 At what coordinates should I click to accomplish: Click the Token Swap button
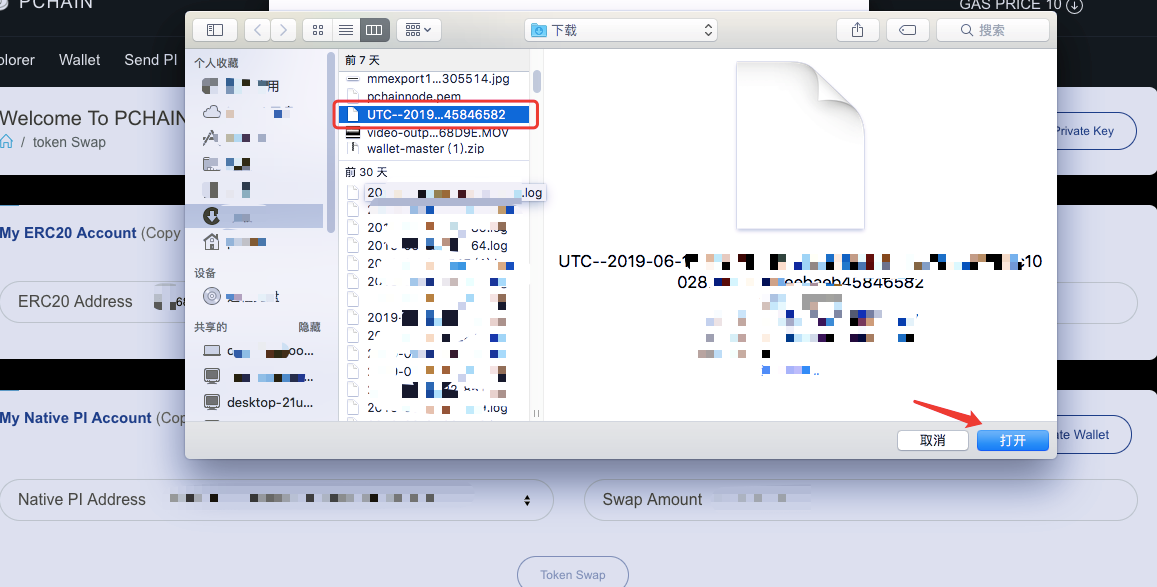tap(573, 574)
